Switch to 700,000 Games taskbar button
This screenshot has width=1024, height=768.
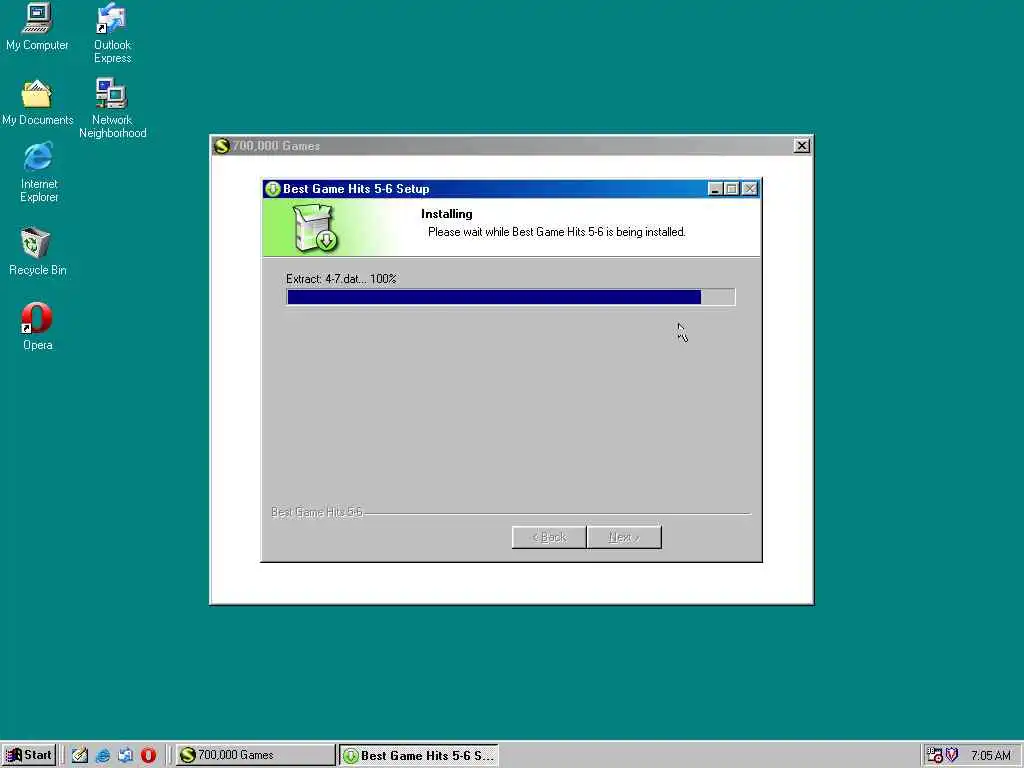click(255, 755)
